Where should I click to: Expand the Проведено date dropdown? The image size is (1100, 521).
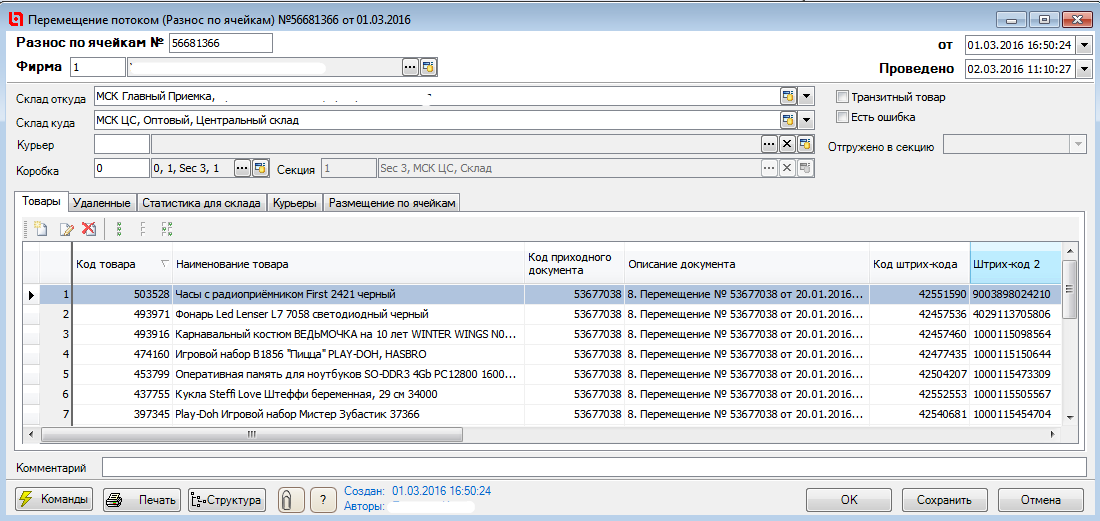tap(1082, 69)
